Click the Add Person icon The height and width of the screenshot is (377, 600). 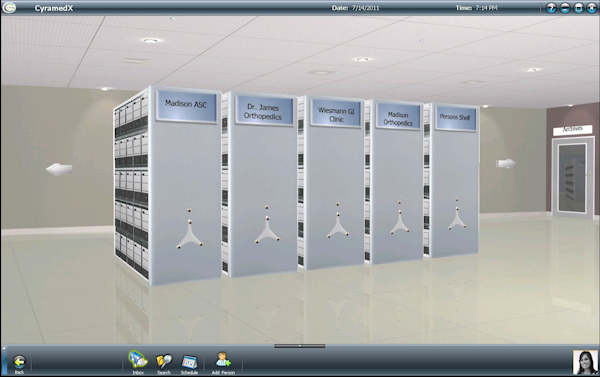[x=223, y=360]
